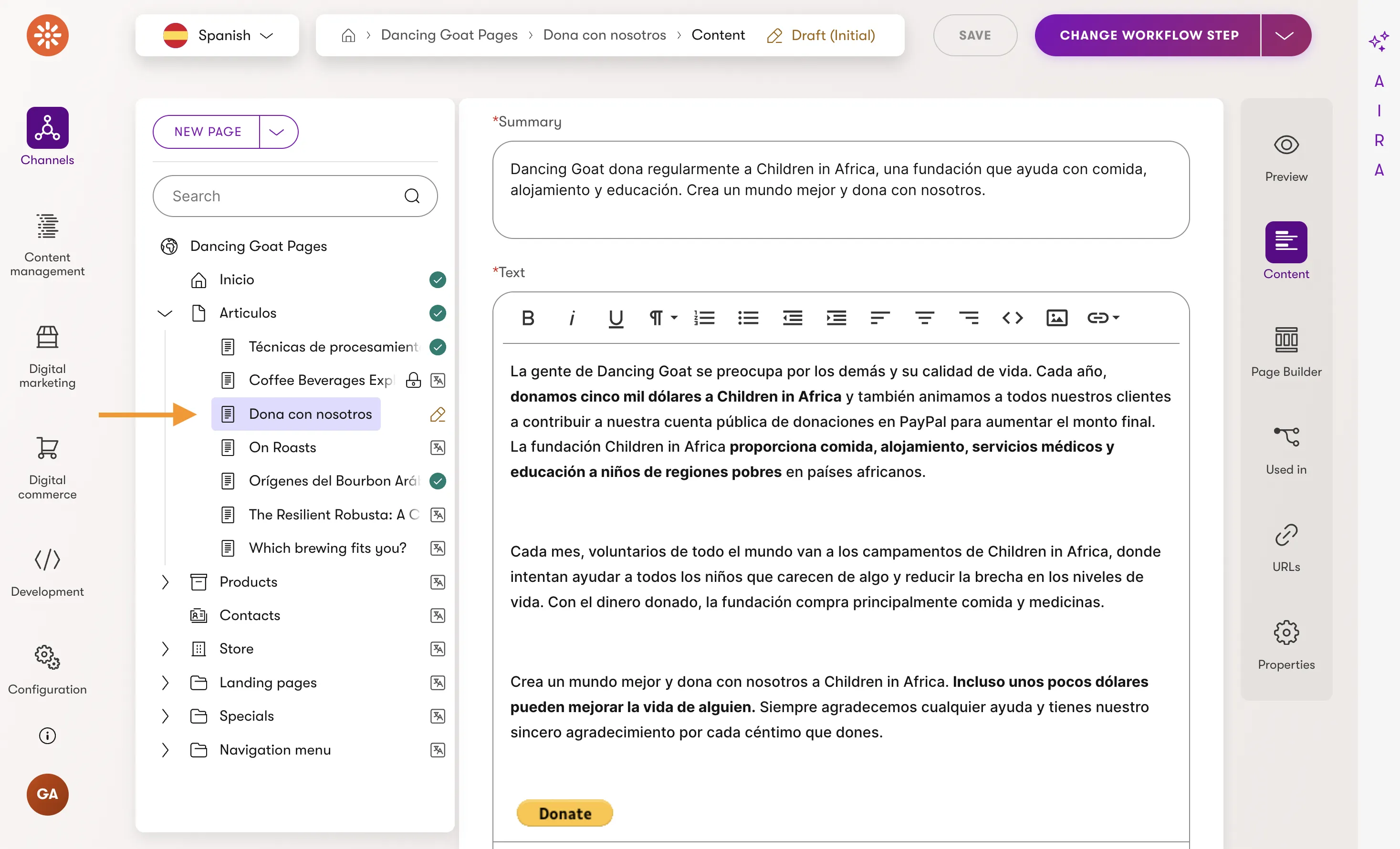Select Técnicas de procesamiento article
Viewport: 1400px width, 849px height.
click(x=333, y=346)
